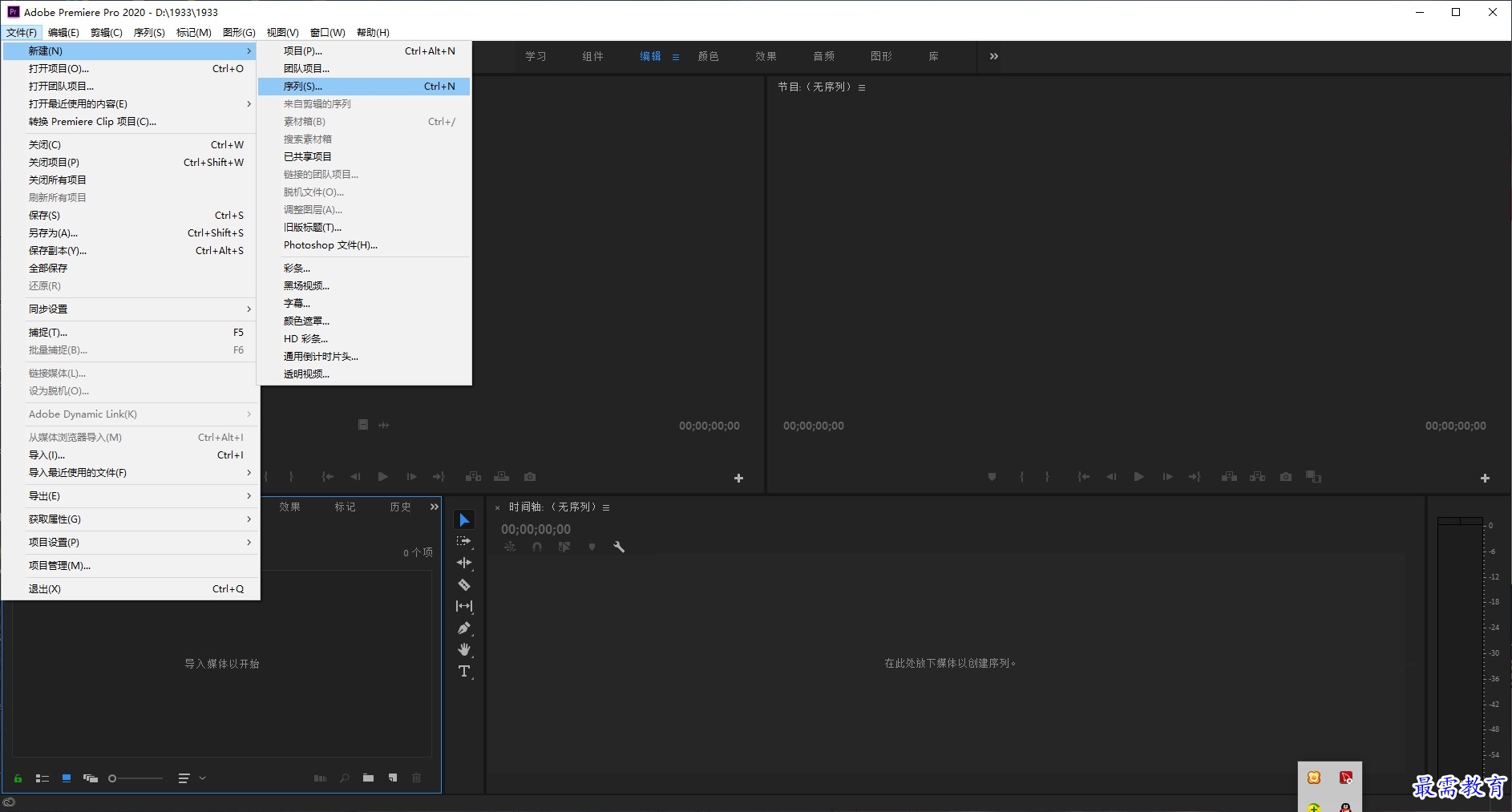This screenshot has width=1512, height=812.
Task: Open timeline wrench display settings
Action: [619, 547]
